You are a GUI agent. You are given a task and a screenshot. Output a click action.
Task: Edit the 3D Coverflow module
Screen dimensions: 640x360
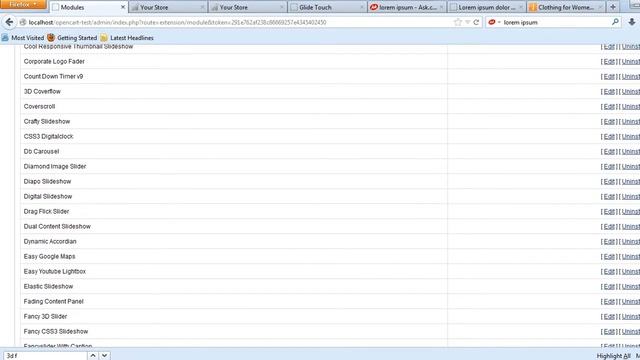[609, 92]
